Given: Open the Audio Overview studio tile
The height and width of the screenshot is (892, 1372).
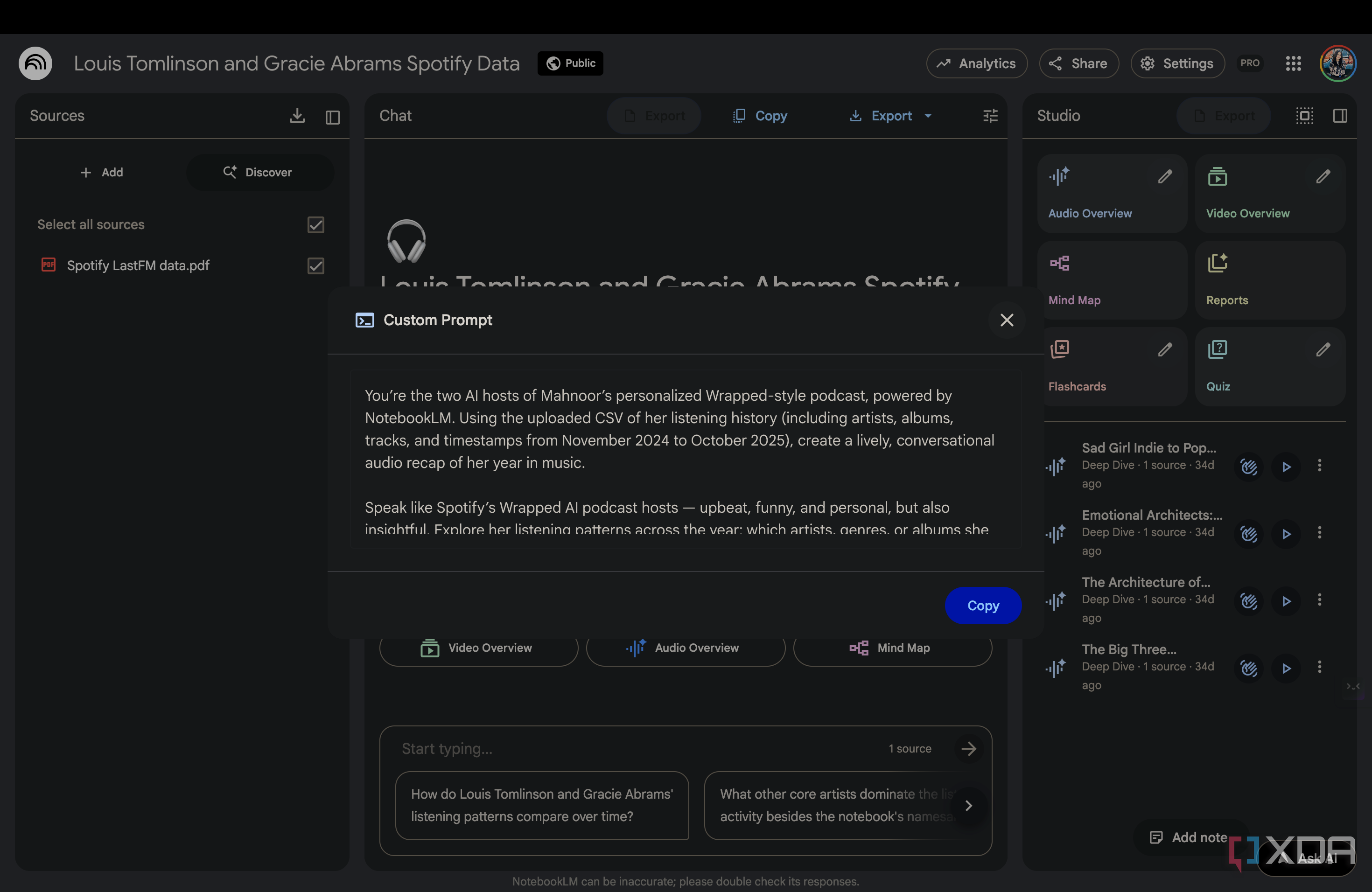Looking at the screenshot, I should pyautogui.click(x=1112, y=194).
